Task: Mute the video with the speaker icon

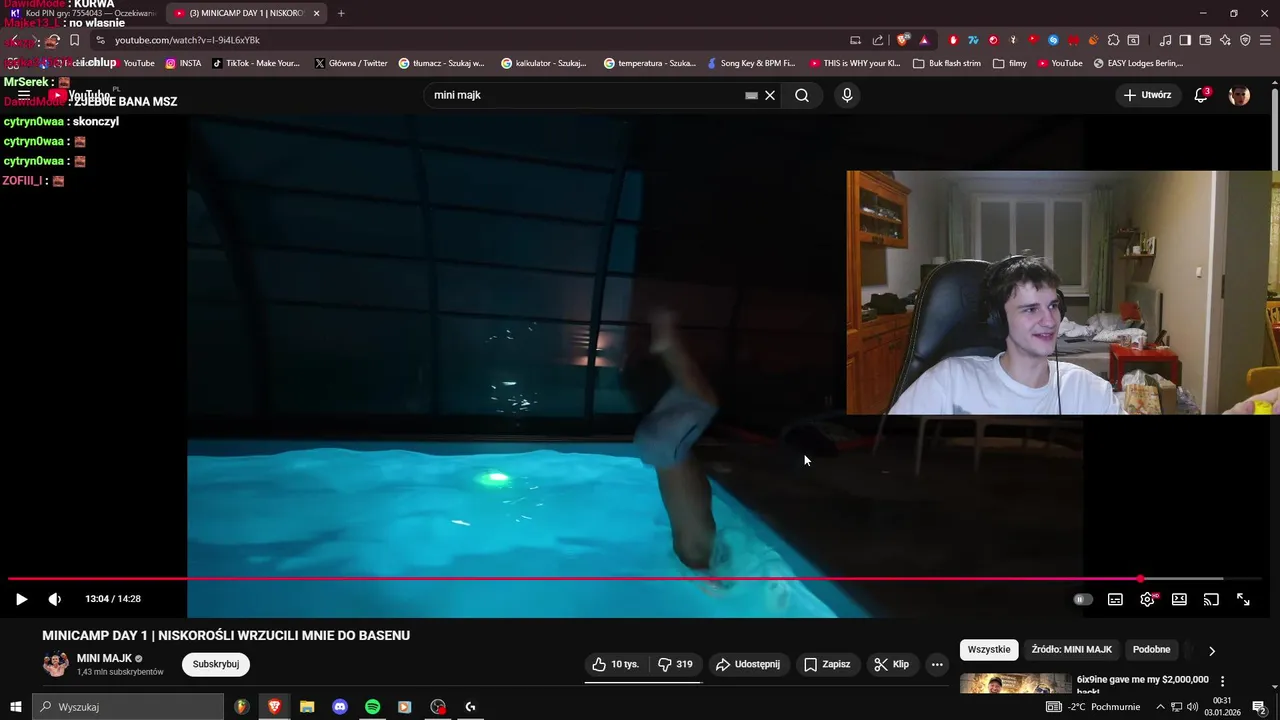Action: pyautogui.click(x=54, y=599)
